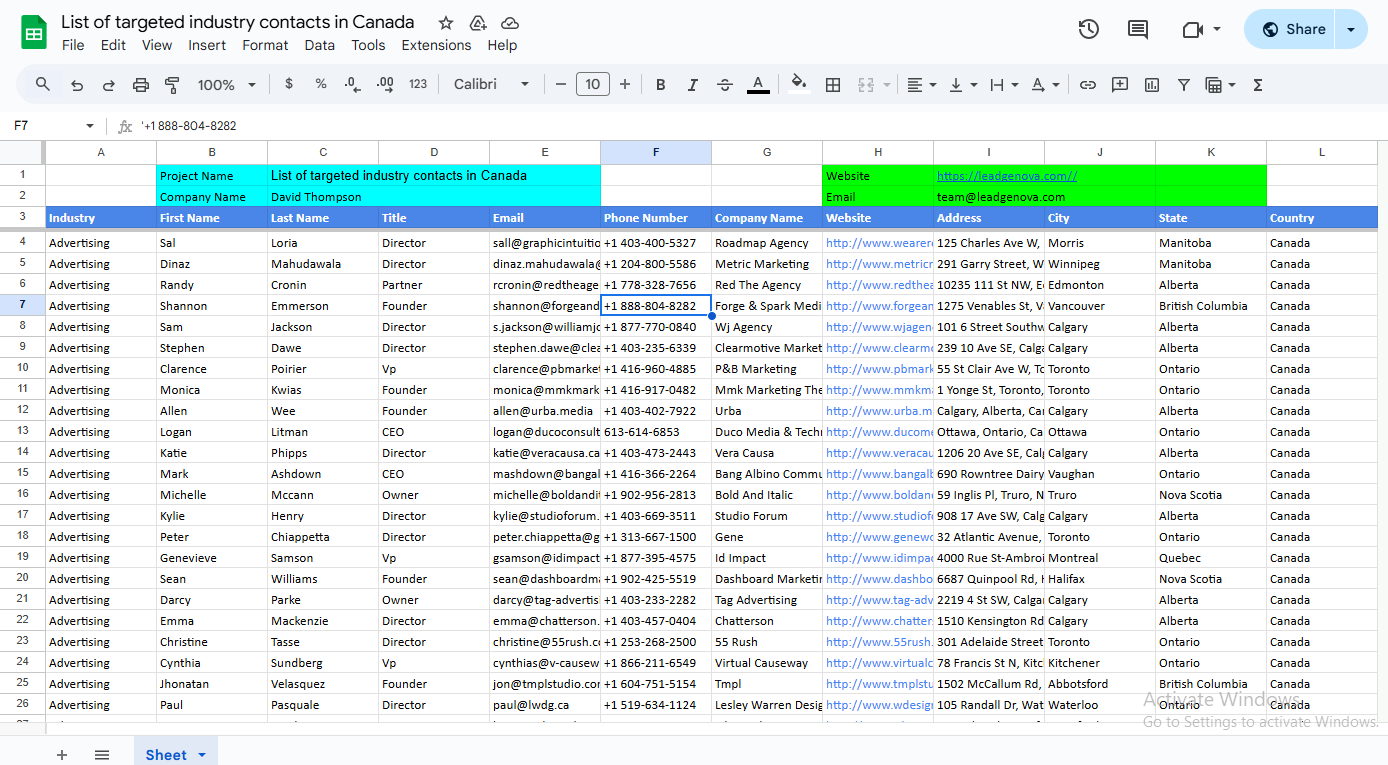Open the Insert menu
Image resolution: width=1388 pixels, height=765 pixels.
(207, 45)
